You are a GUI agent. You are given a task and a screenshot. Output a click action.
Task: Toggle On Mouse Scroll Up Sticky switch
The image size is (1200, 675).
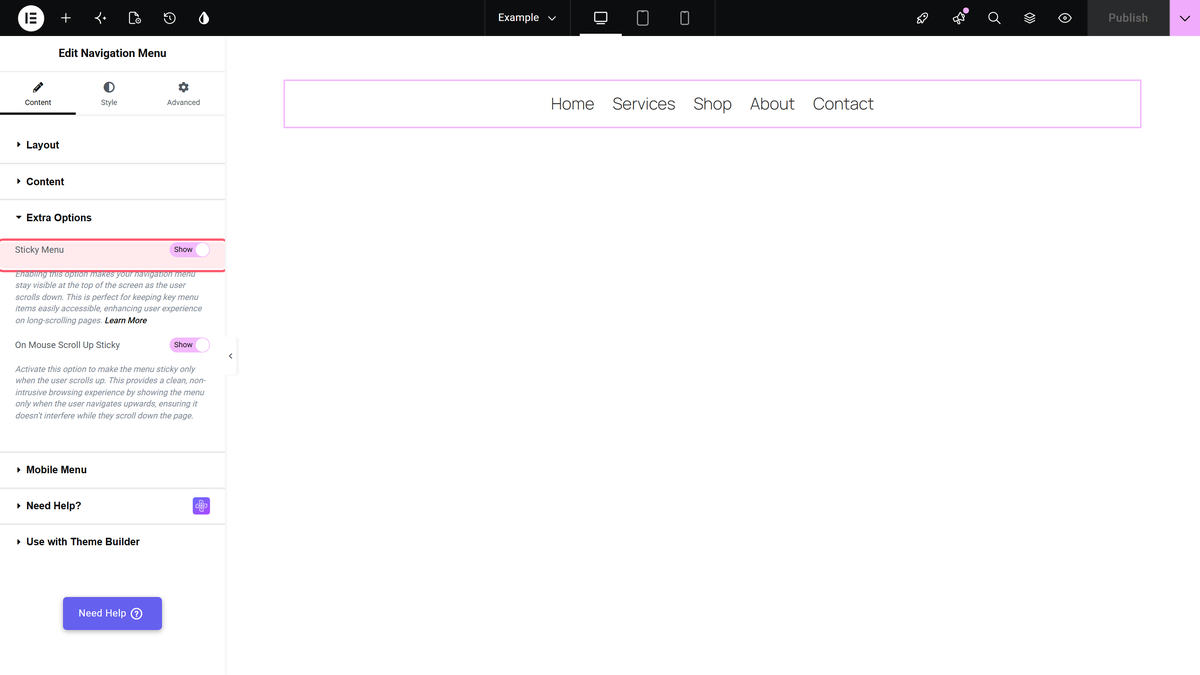(x=190, y=345)
